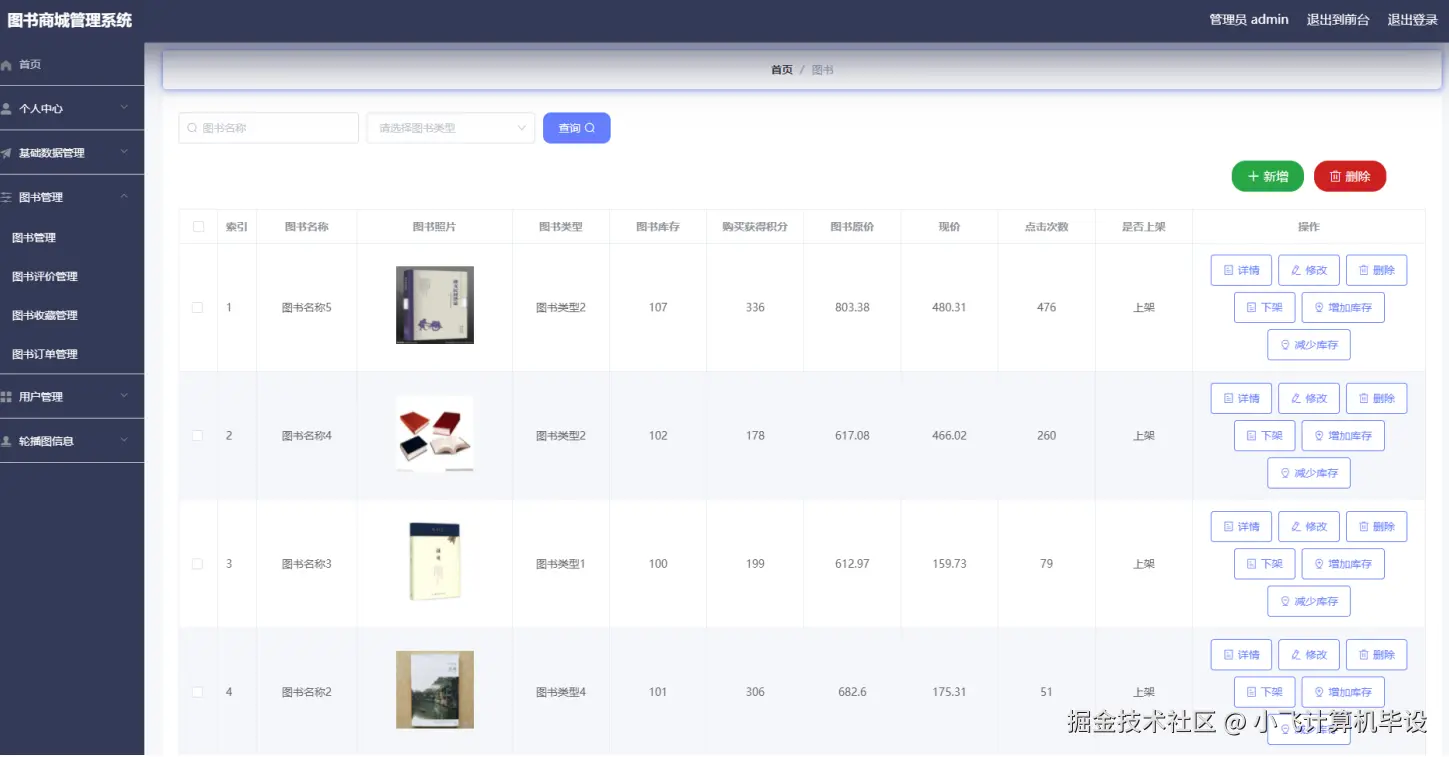Expand 个人中心 using its chevron

point(124,107)
